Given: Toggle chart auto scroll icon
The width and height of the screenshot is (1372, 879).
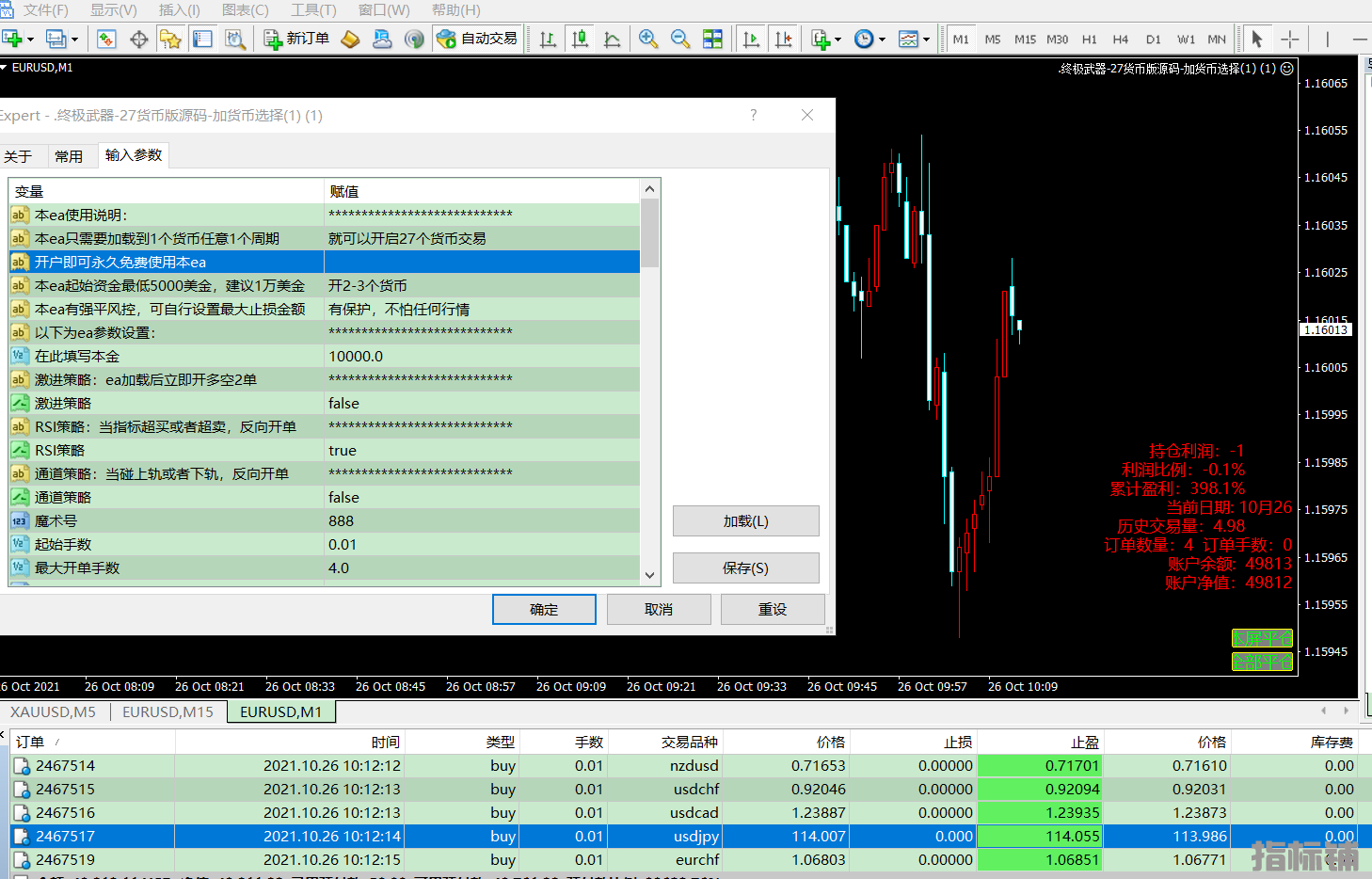Looking at the screenshot, I should coord(751,39).
